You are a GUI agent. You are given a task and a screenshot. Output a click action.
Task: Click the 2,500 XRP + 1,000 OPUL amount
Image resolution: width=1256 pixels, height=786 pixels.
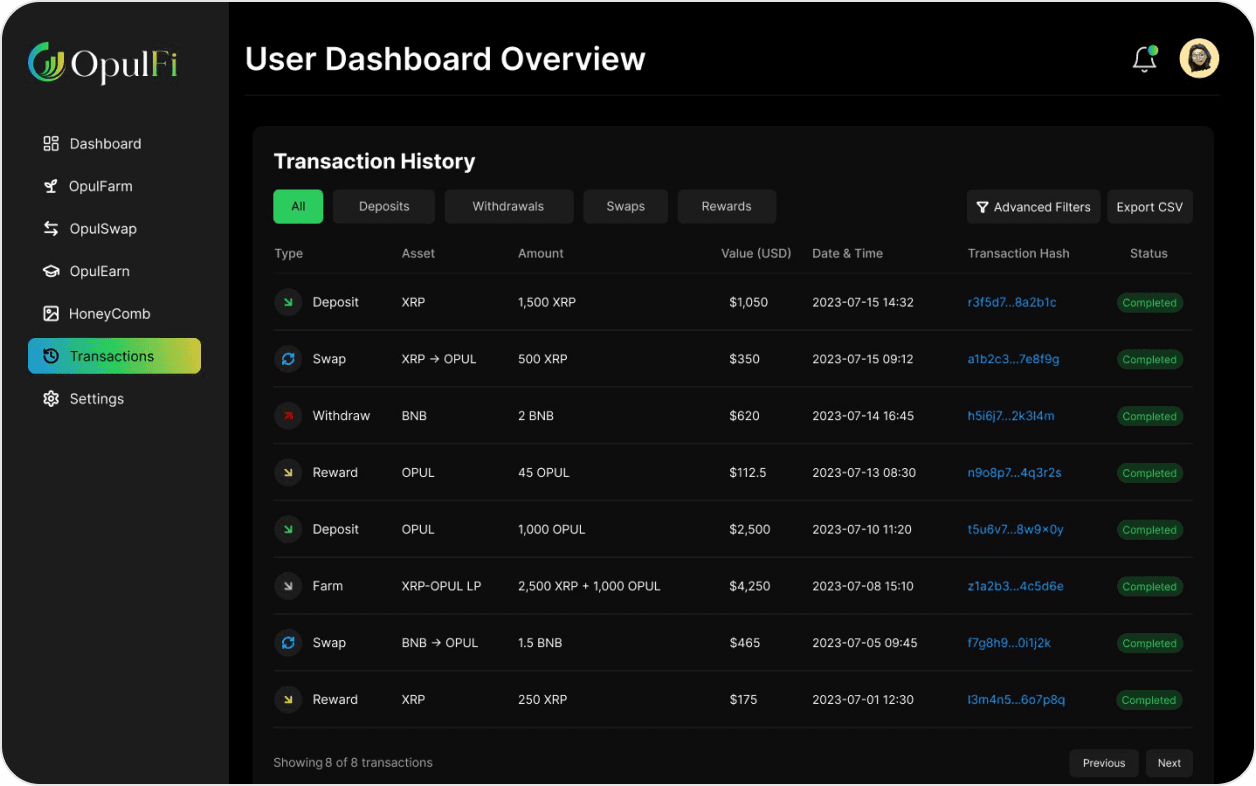point(589,586)
